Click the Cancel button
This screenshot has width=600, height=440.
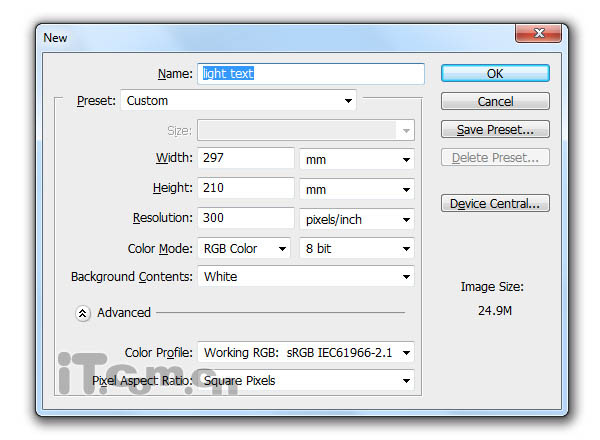pyautogui.click(x=495, y=101)
